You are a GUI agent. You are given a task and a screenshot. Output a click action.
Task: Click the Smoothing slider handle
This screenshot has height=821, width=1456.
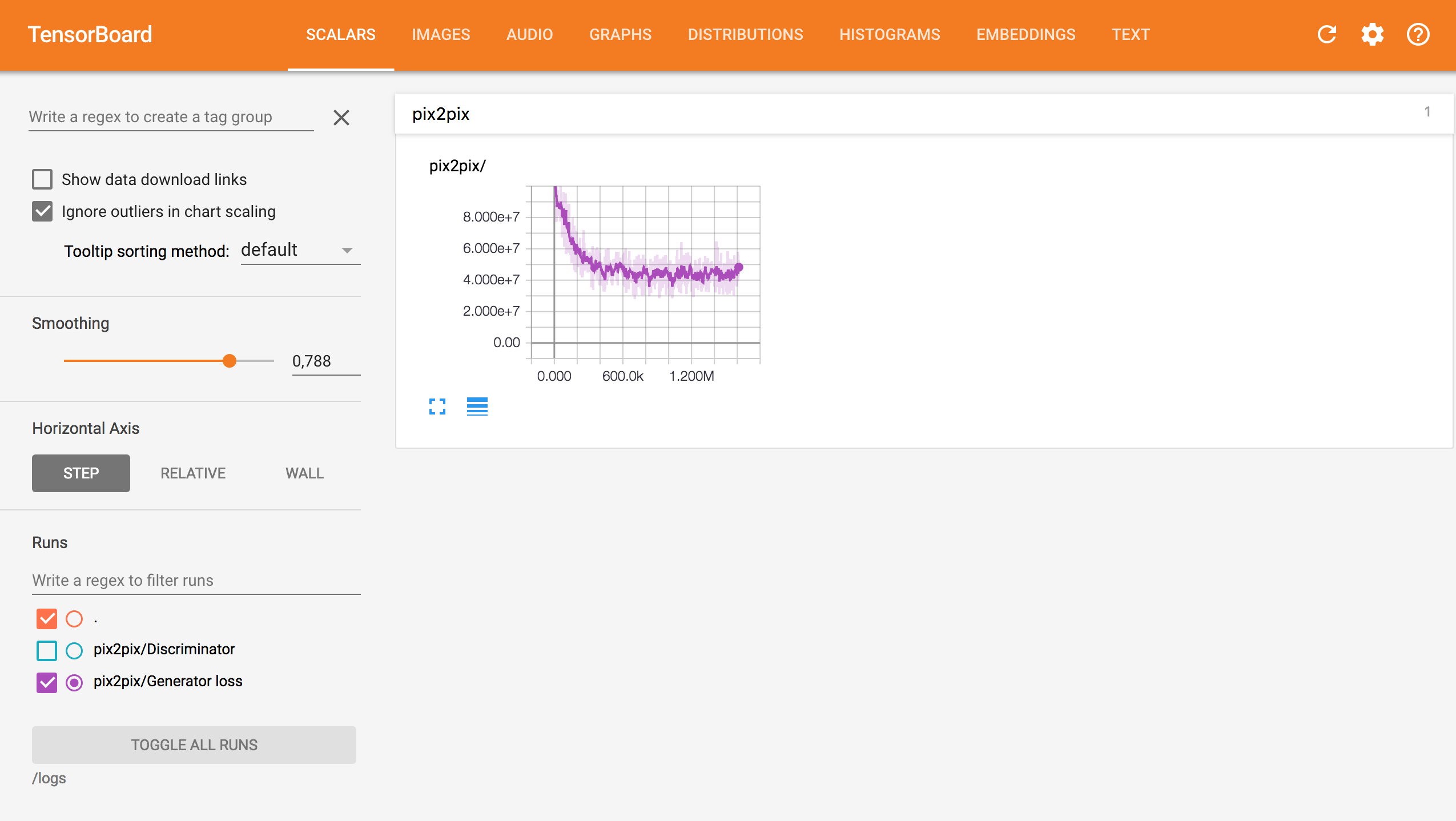[230, 361]
